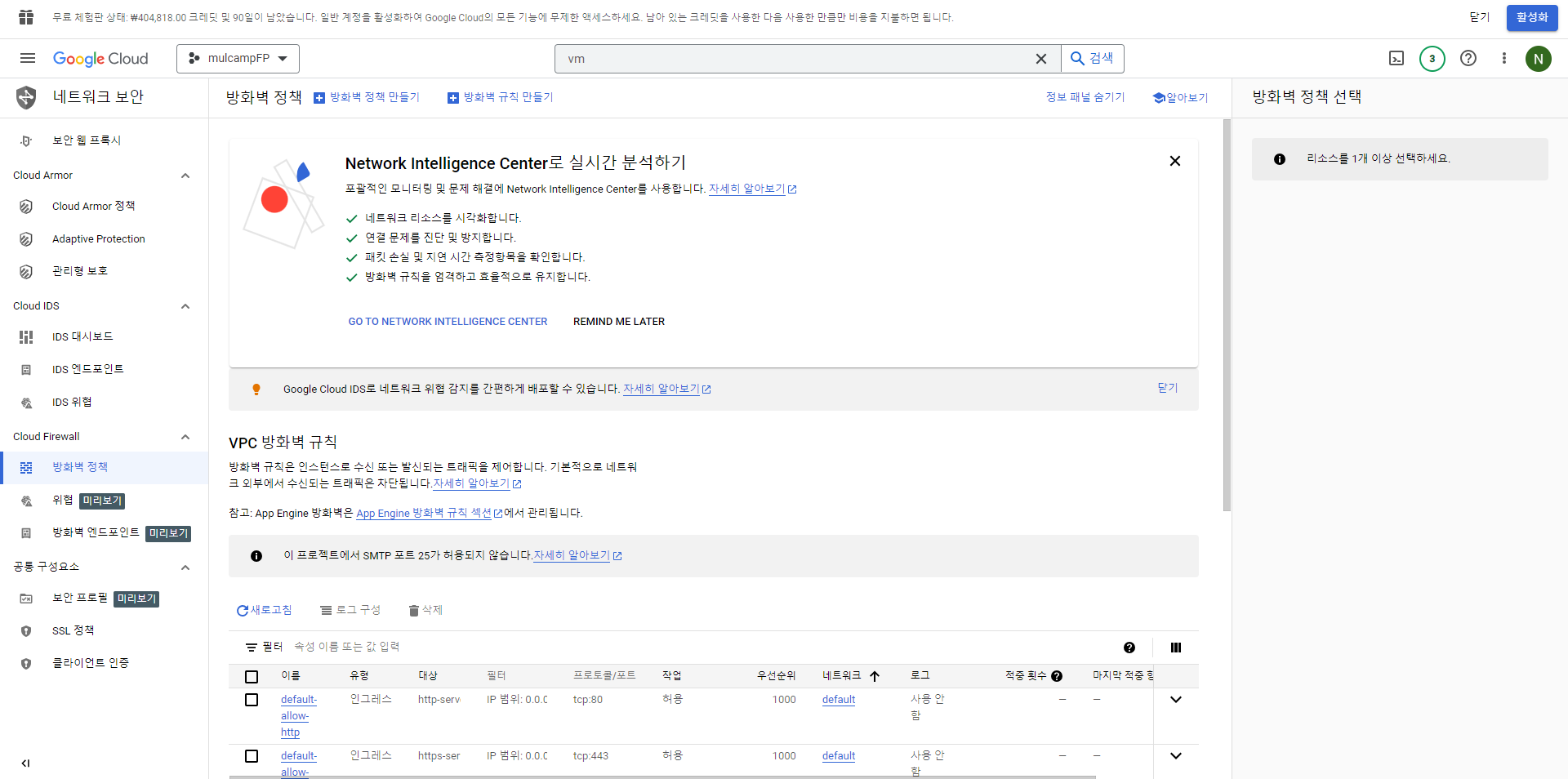
Task: Click the search button with magnifier
Action: pos(1093,59)
